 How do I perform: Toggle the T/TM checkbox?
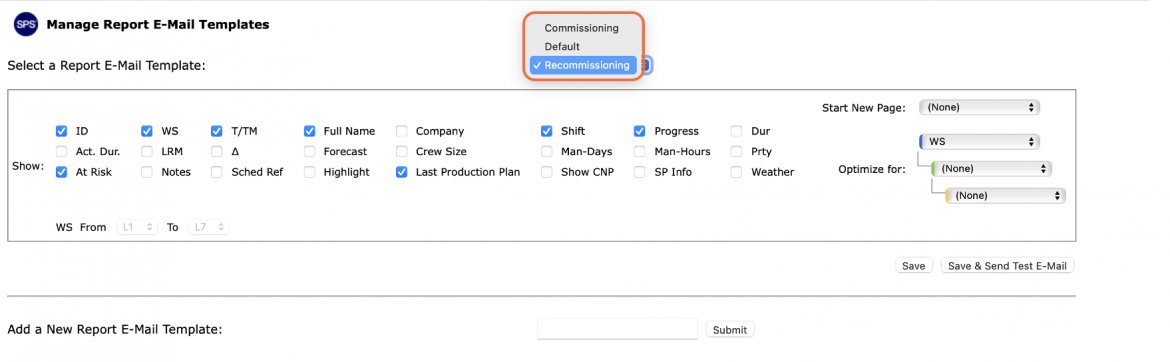point(216,131)
